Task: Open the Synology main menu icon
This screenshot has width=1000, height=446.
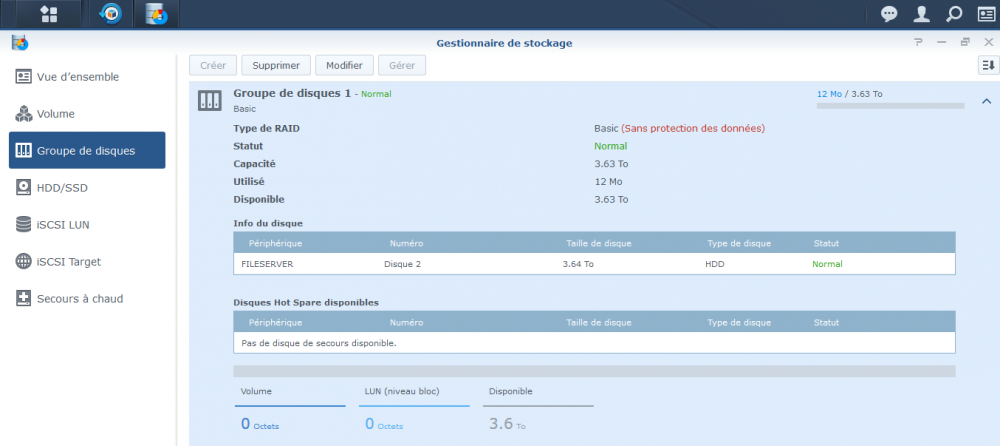Action: 47,14
